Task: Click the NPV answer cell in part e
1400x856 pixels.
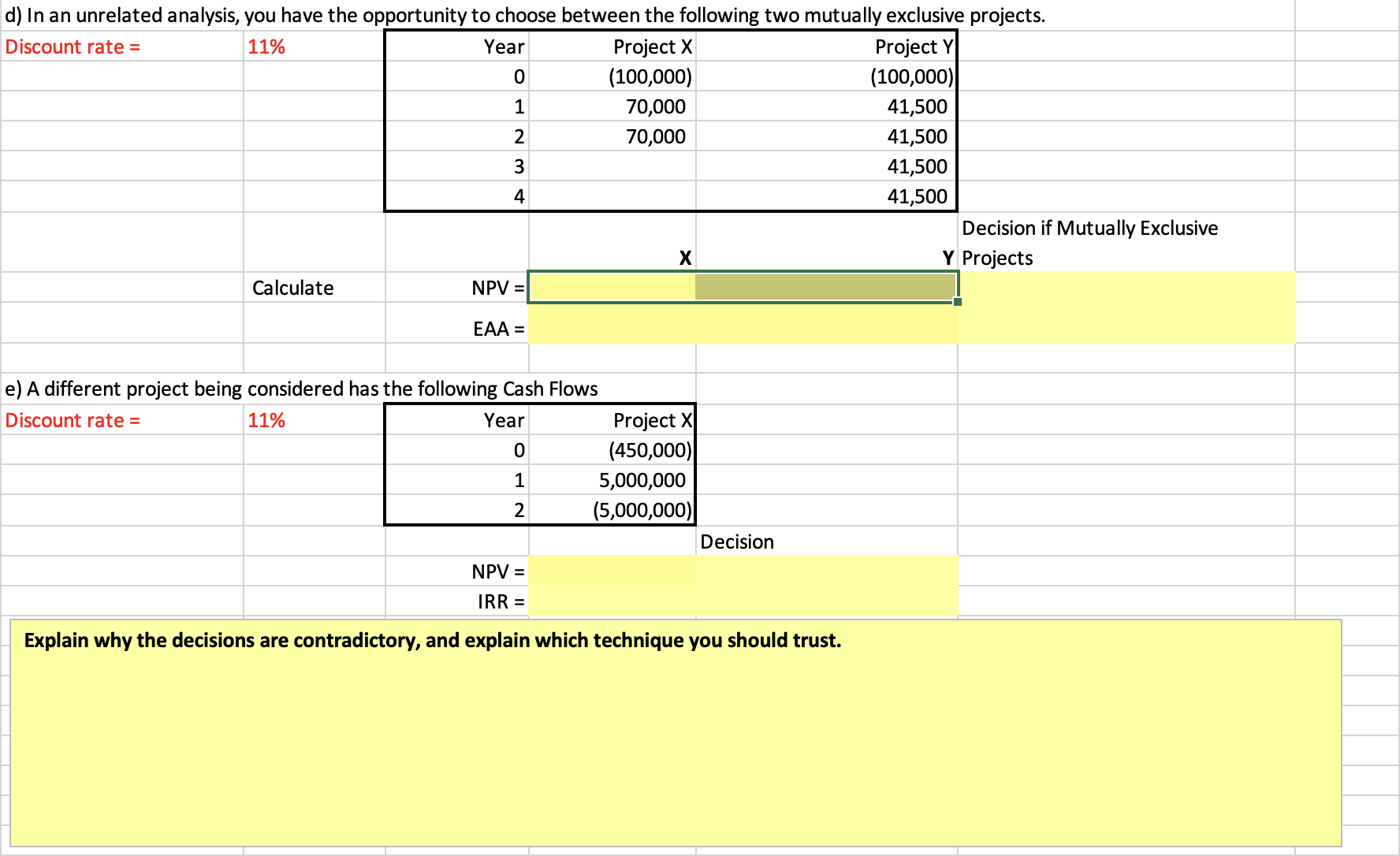Action: pyautogui.click(x=612, y=571)
